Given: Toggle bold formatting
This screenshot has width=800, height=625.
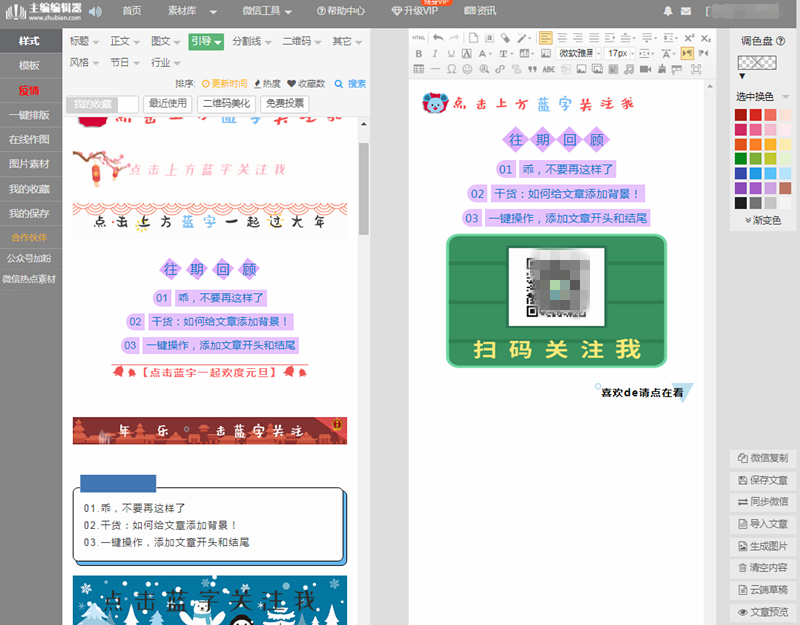Looking at the screenshot, I should click(x=419, y=54).
